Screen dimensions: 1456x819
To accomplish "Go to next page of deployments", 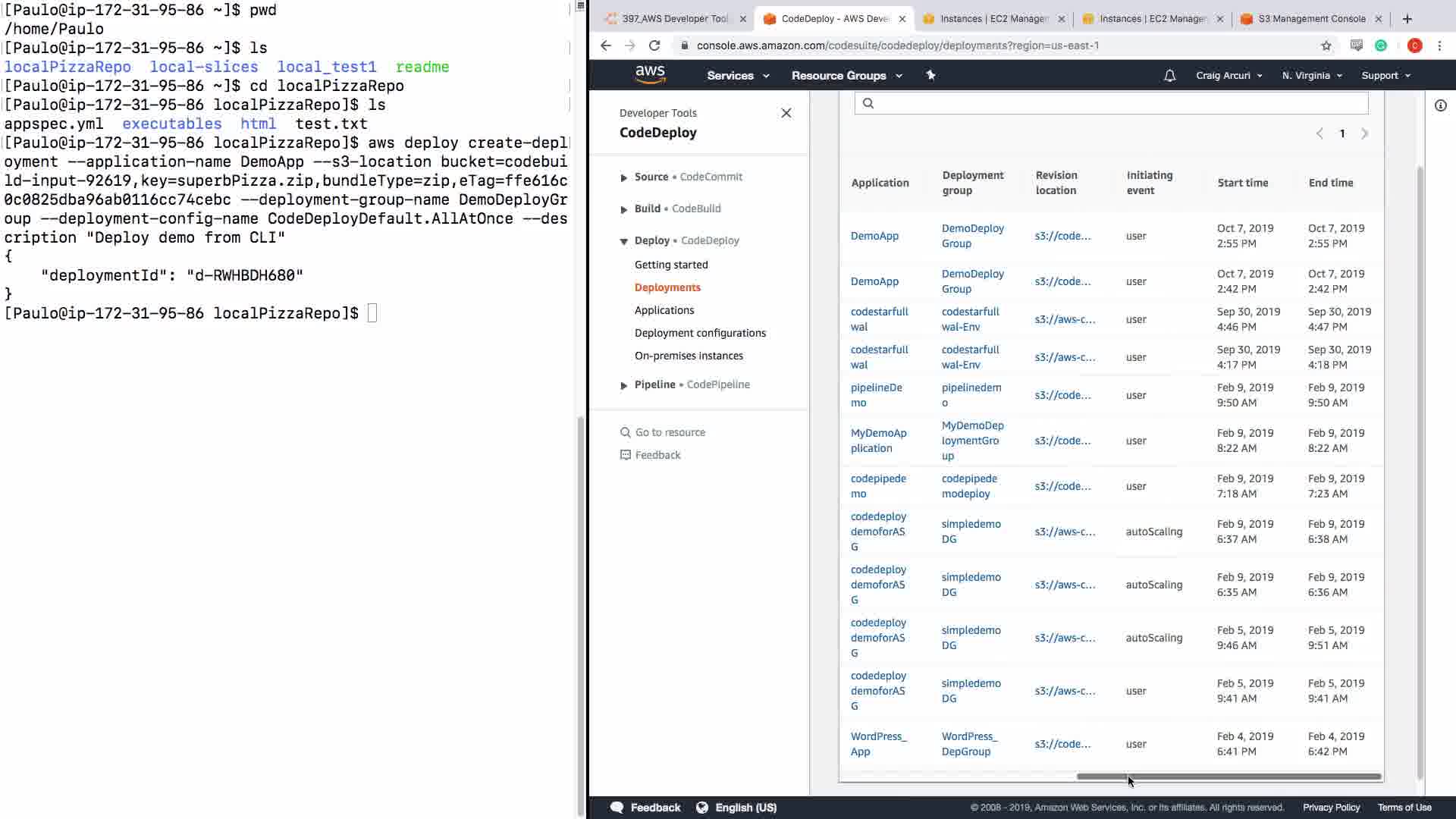I will click(x=1364, y=133).
